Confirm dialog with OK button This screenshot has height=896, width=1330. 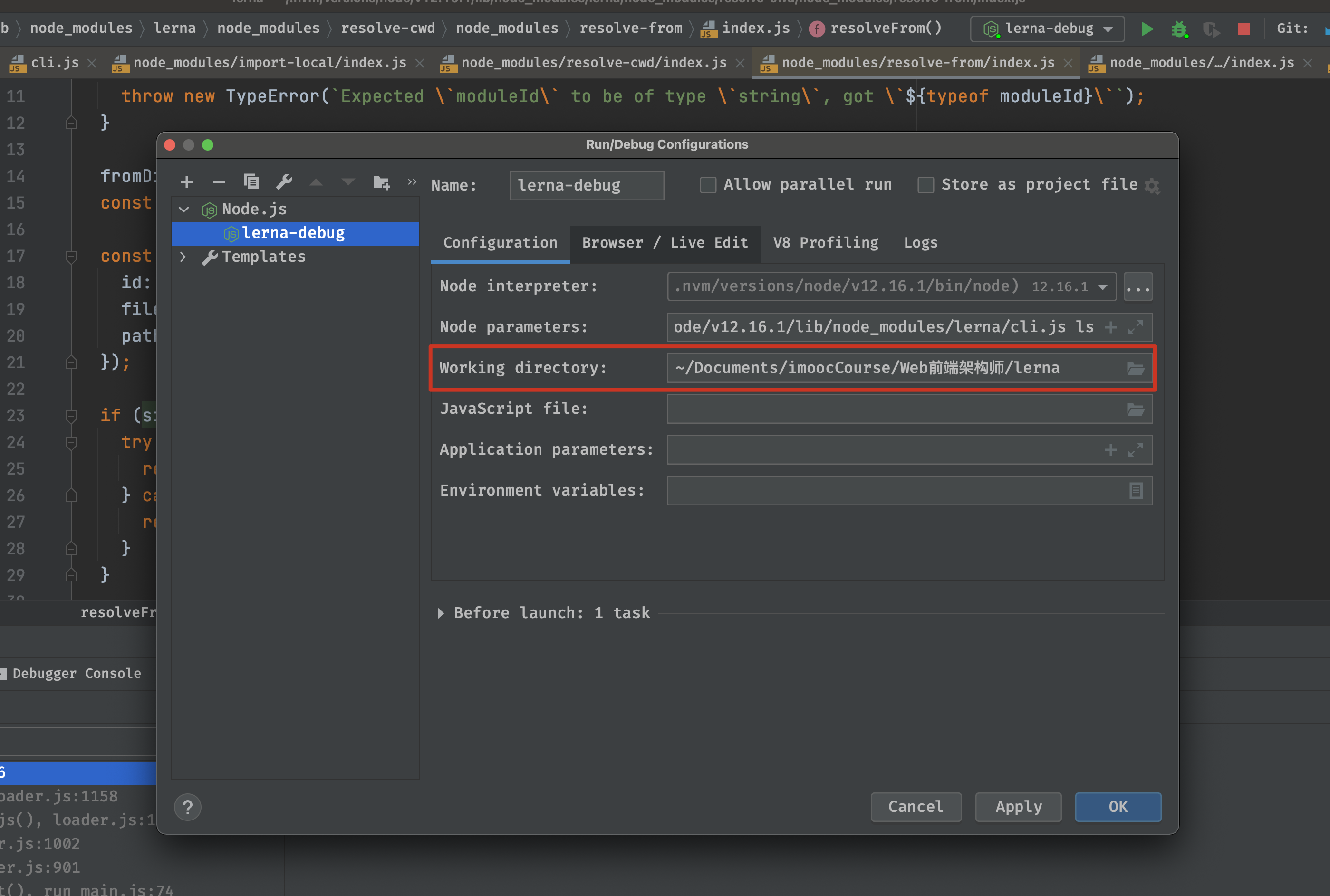(x=1118, y=808)
